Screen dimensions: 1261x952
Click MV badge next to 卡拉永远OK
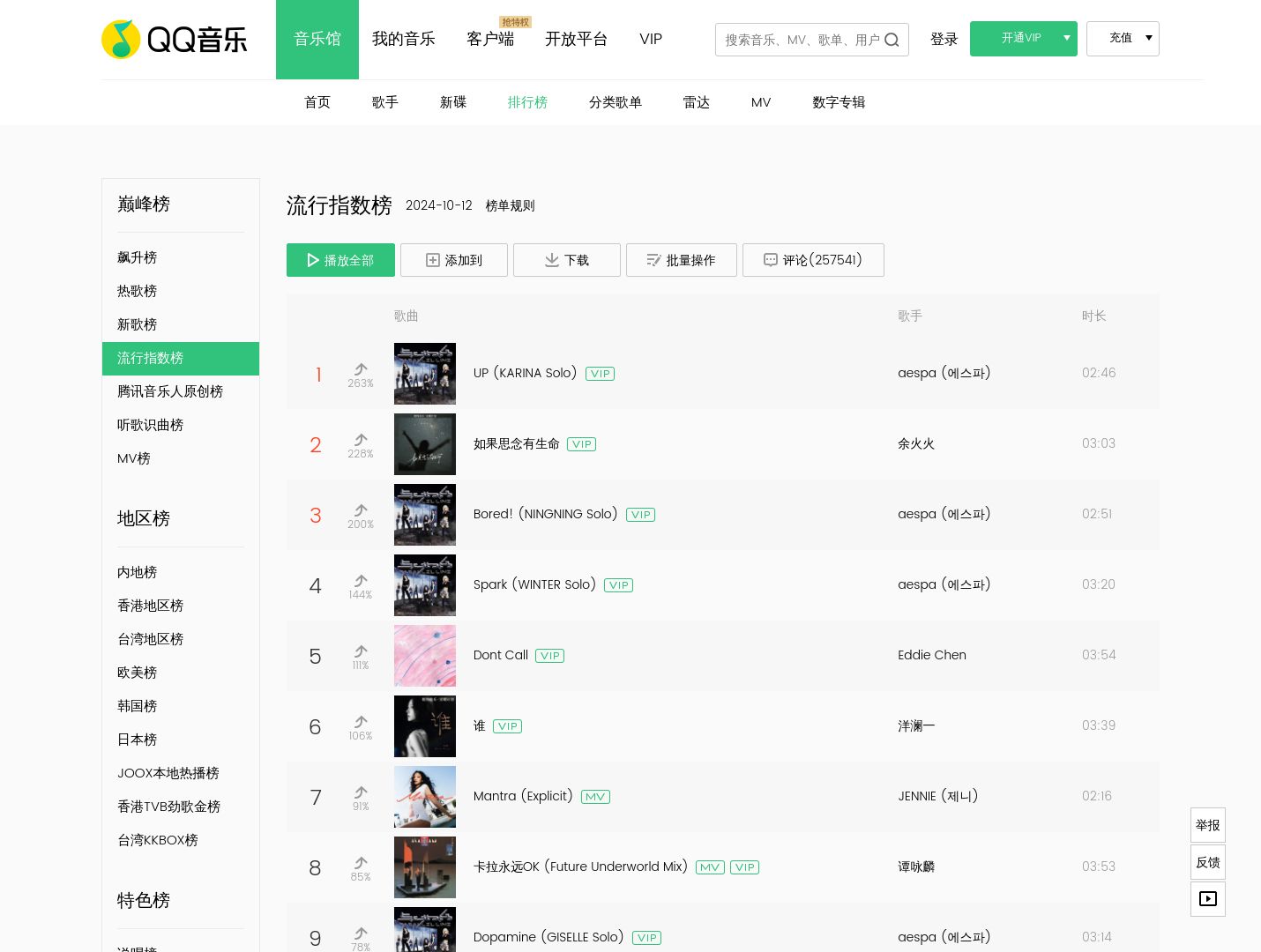pyautogui.click(x=710, y=867)
